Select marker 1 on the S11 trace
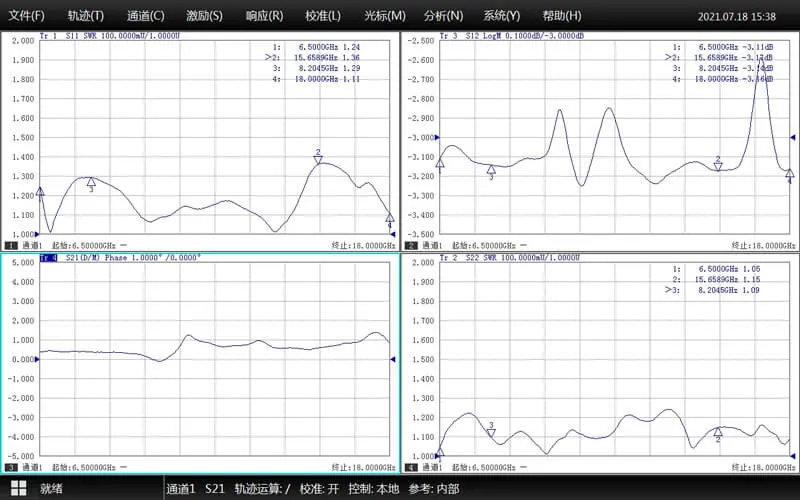800x500 pixels. pos(40,192)
